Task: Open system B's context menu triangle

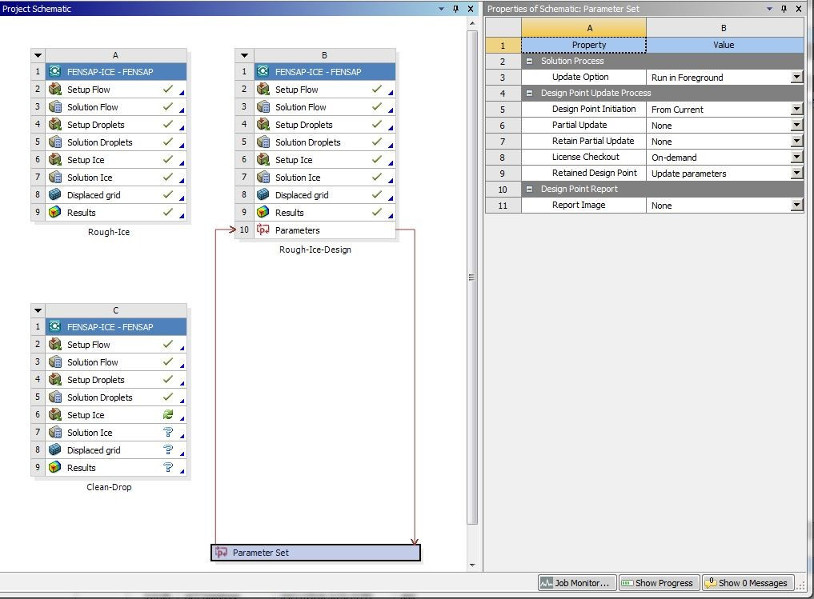Action: tap(243, 53)
